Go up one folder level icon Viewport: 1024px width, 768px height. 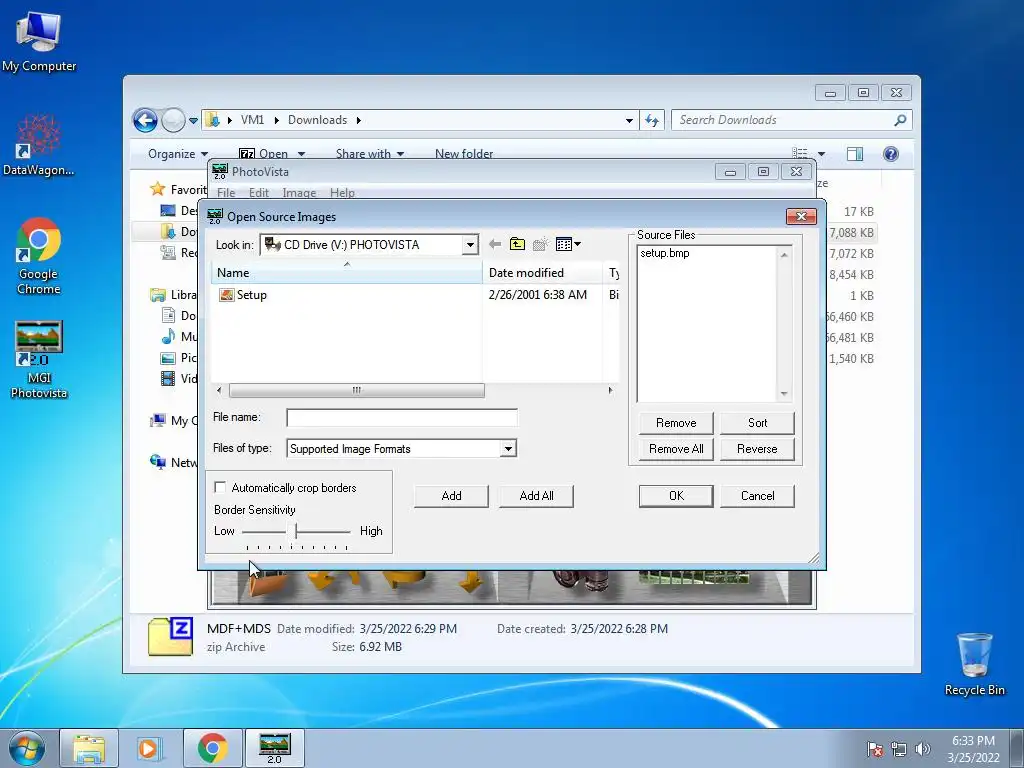(x=517, y=244)
